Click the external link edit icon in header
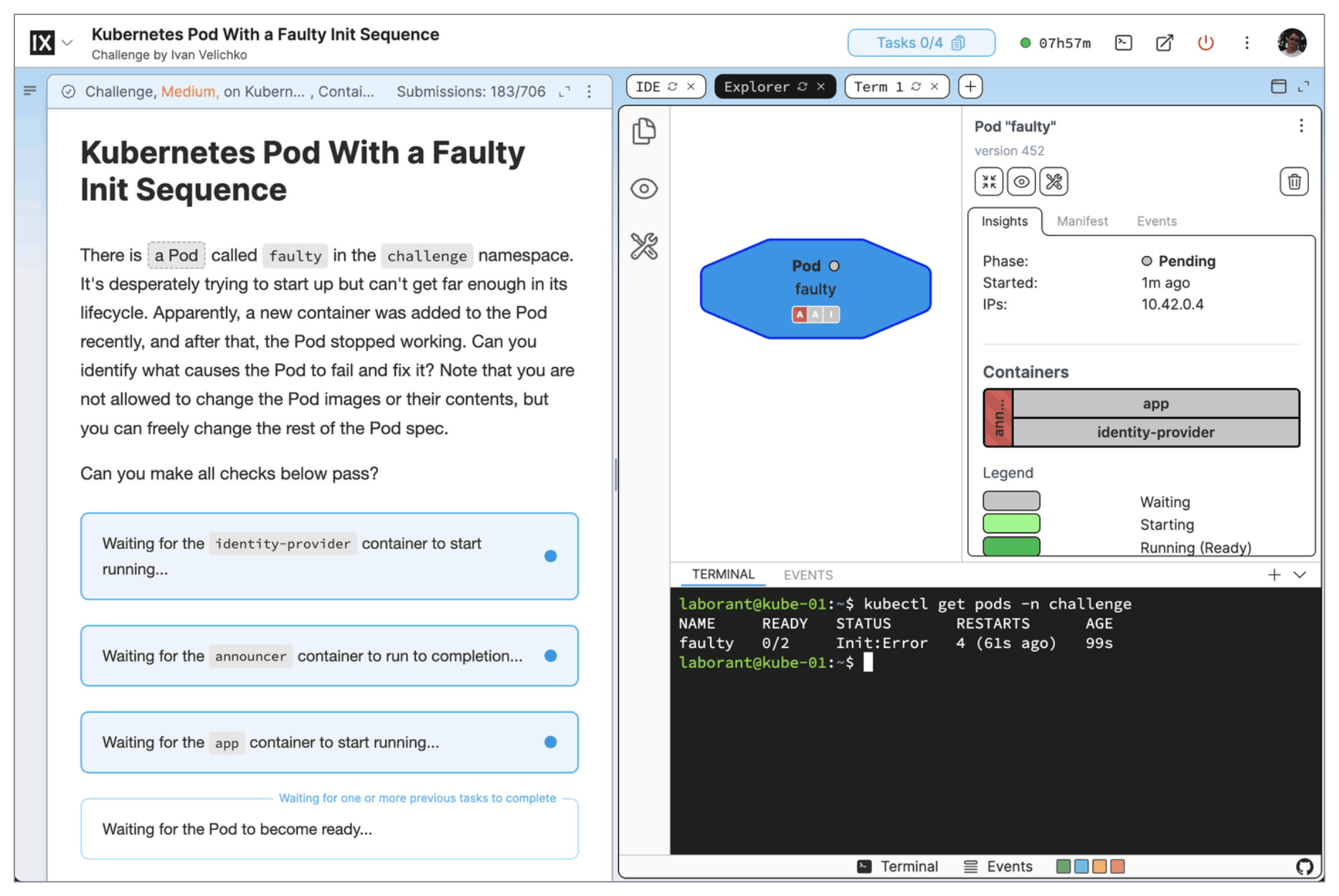The image size is (1339, 896). (x=1164, y=43)
